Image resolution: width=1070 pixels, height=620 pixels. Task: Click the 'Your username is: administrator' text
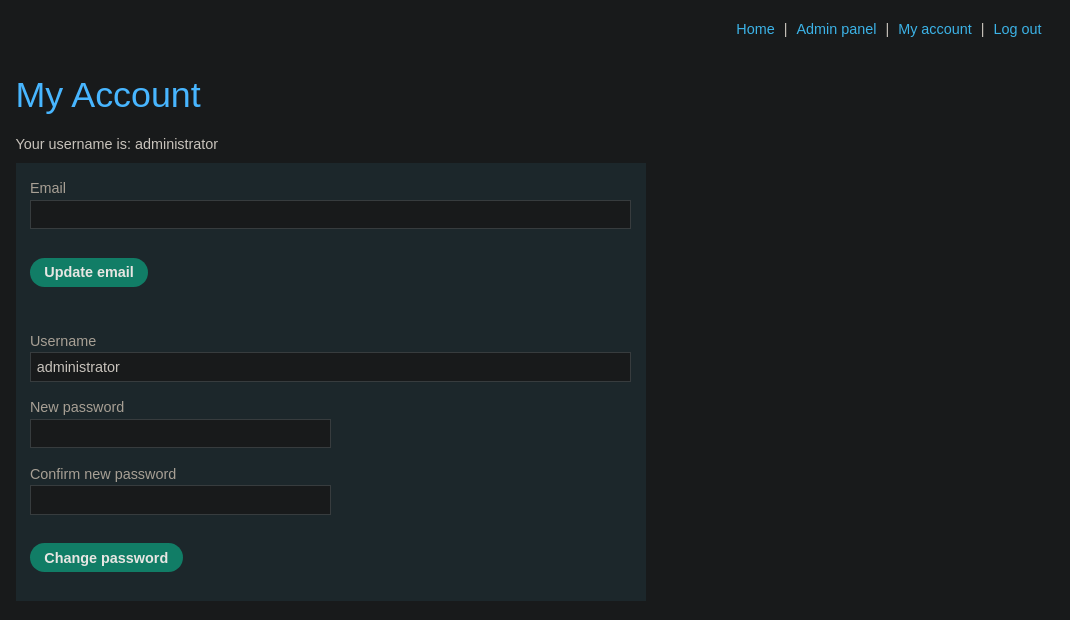pyautogui.click(x=117, y=144)
